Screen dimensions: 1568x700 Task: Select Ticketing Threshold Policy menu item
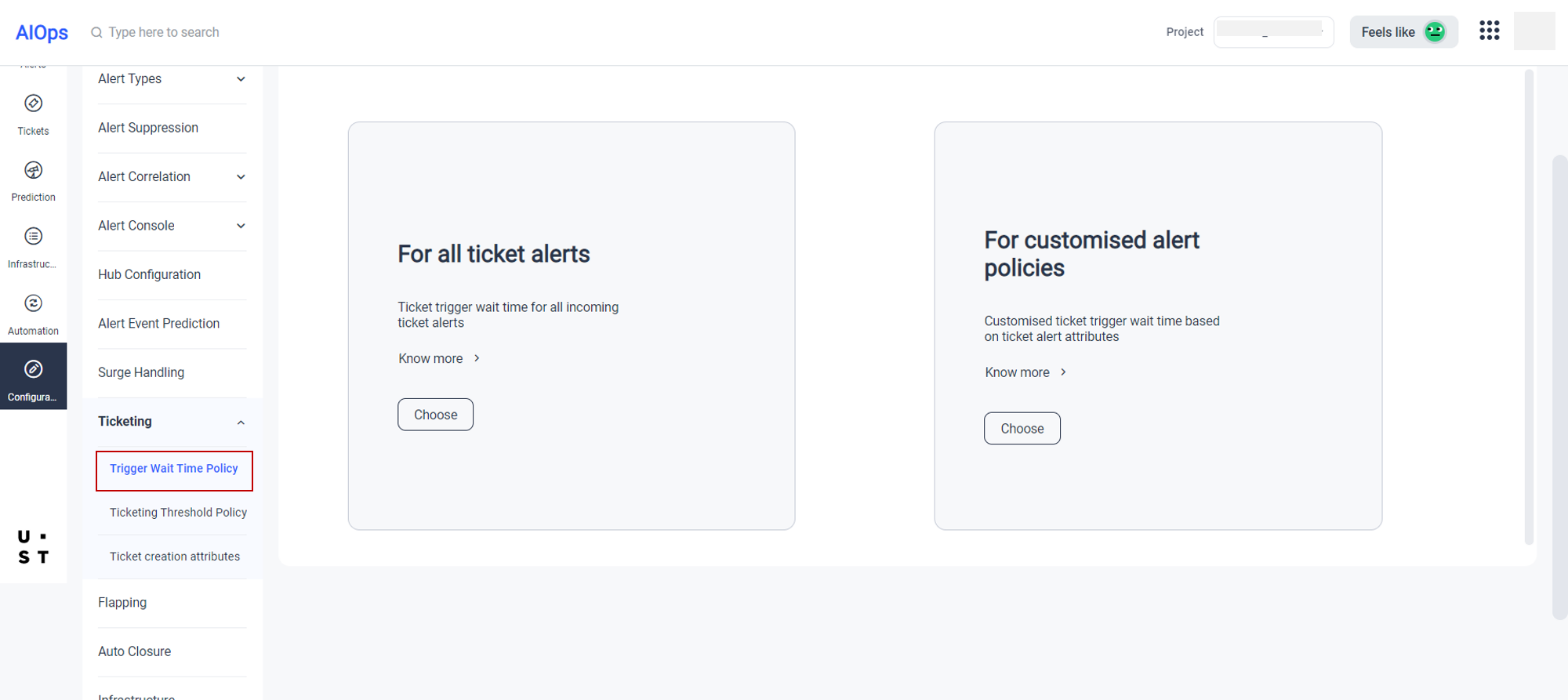click(x=178, y=513)
